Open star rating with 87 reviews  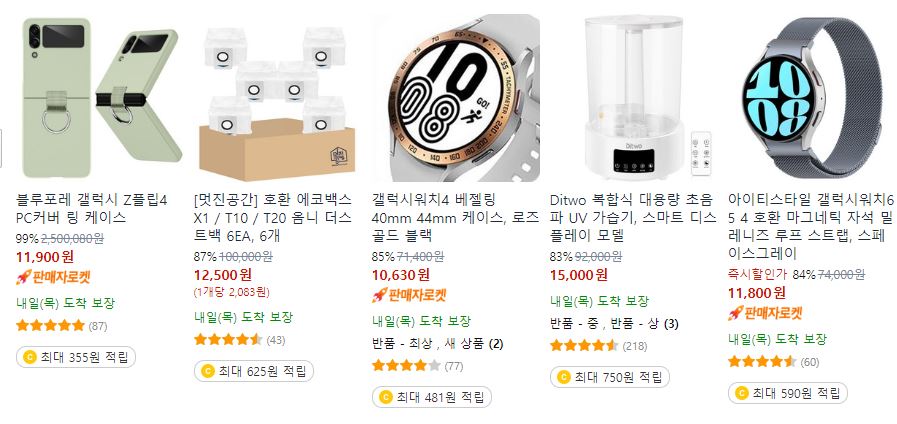62,326
